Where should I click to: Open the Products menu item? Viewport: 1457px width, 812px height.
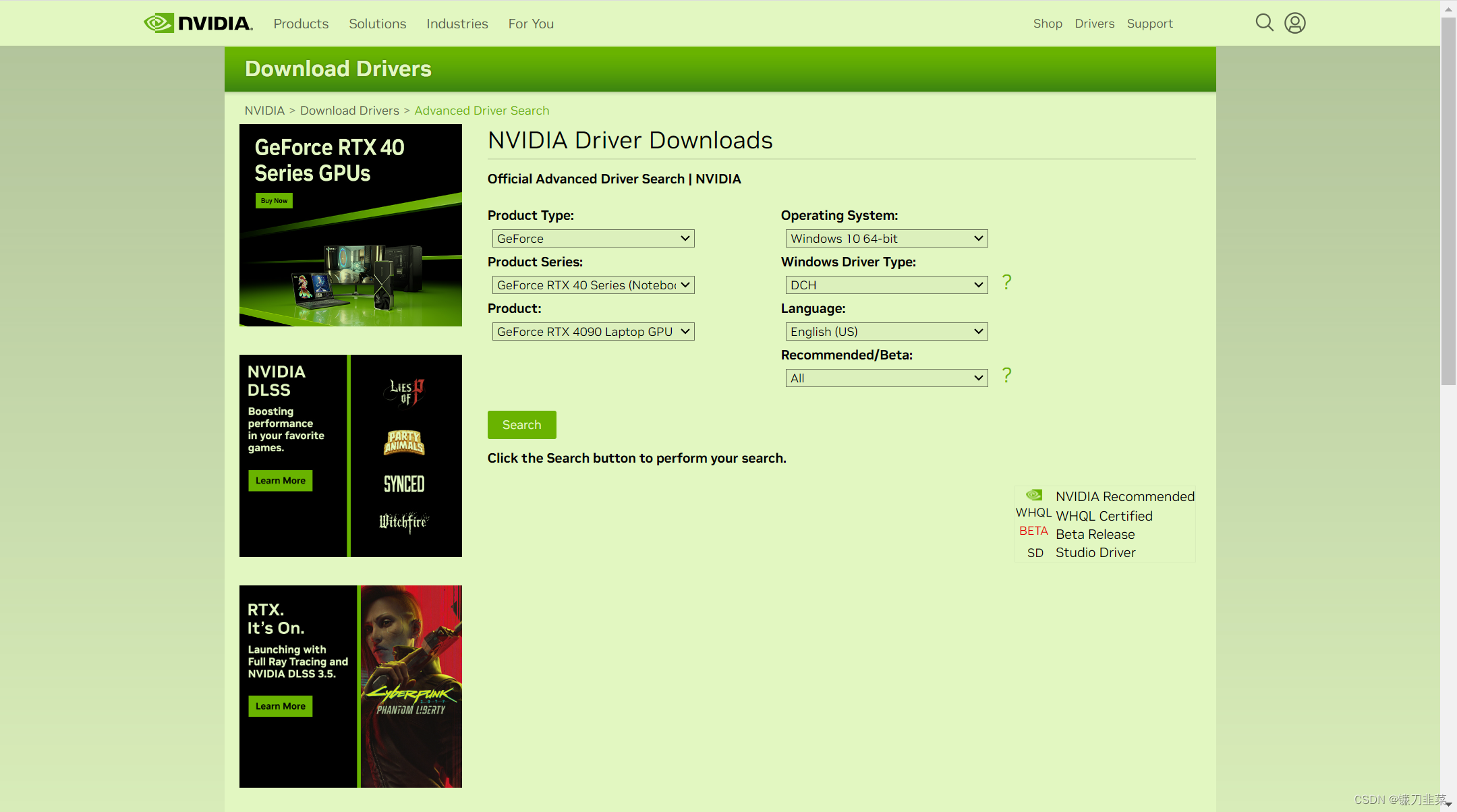click(302, 23)
